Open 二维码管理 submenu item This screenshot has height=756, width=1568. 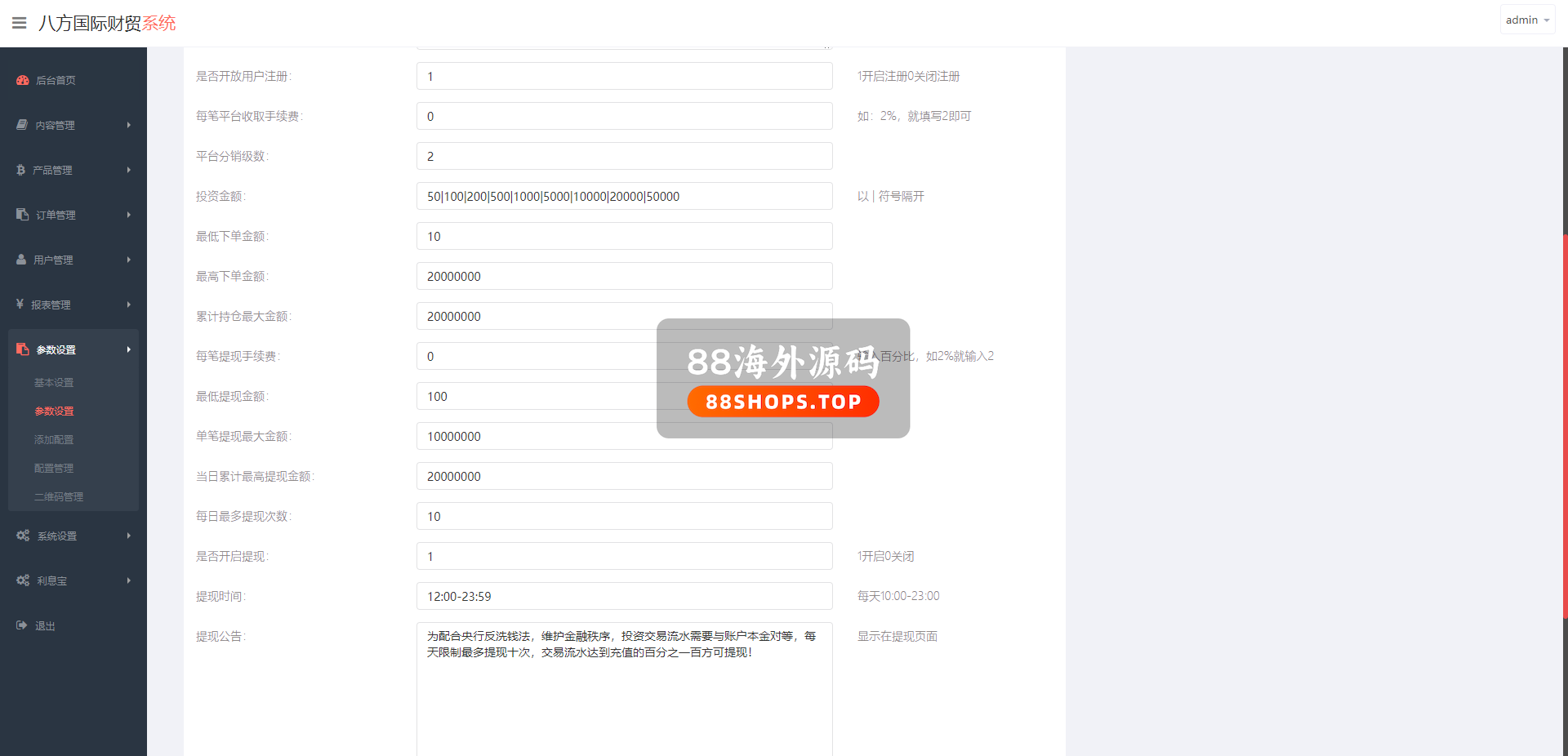point(59,497)
